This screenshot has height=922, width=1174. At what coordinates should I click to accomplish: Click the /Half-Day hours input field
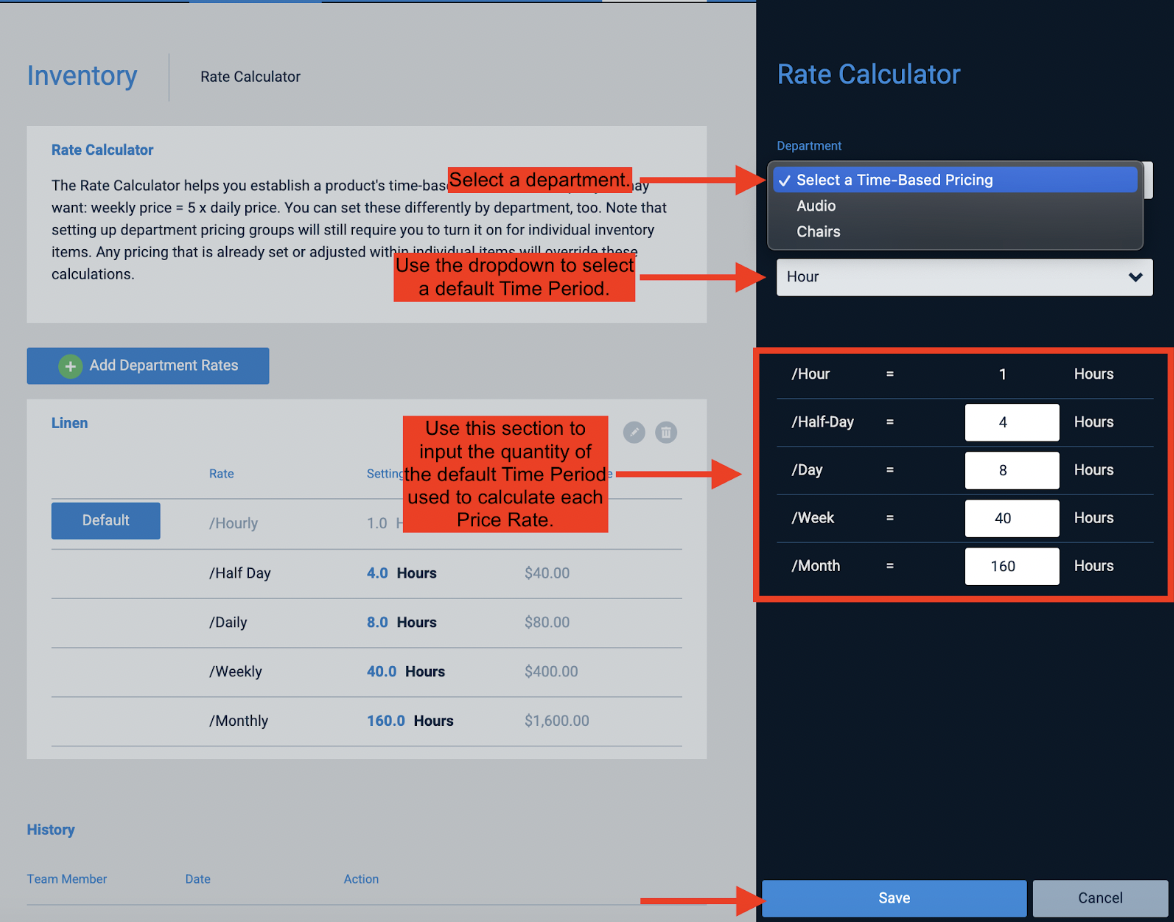(1012, 422)
